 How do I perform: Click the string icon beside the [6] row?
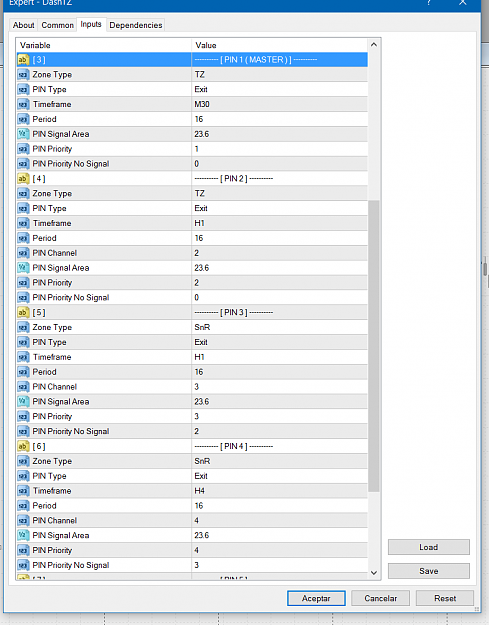(x=23, y=446)
